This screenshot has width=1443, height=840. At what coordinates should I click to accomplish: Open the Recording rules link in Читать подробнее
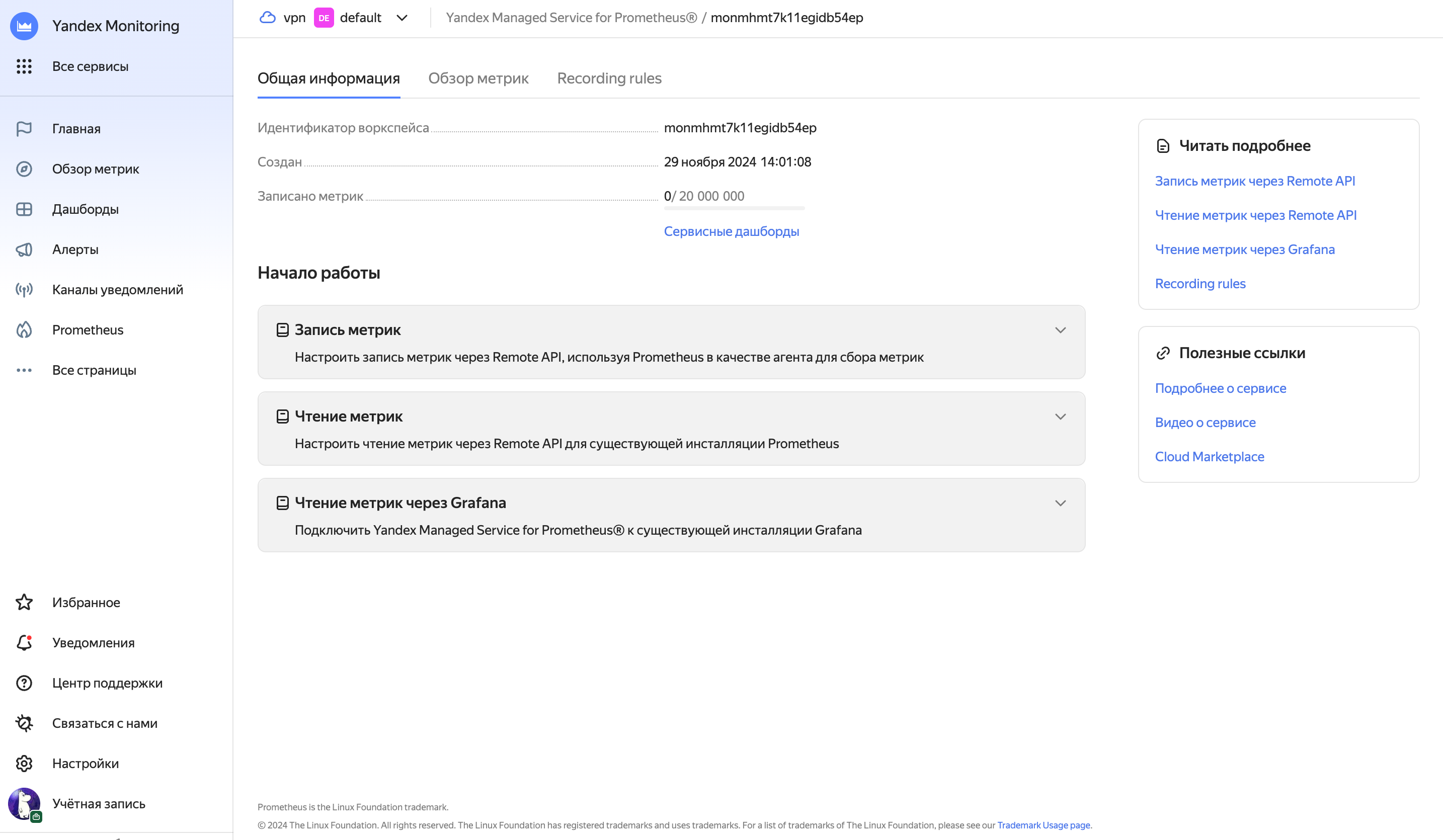(1200, 284)
